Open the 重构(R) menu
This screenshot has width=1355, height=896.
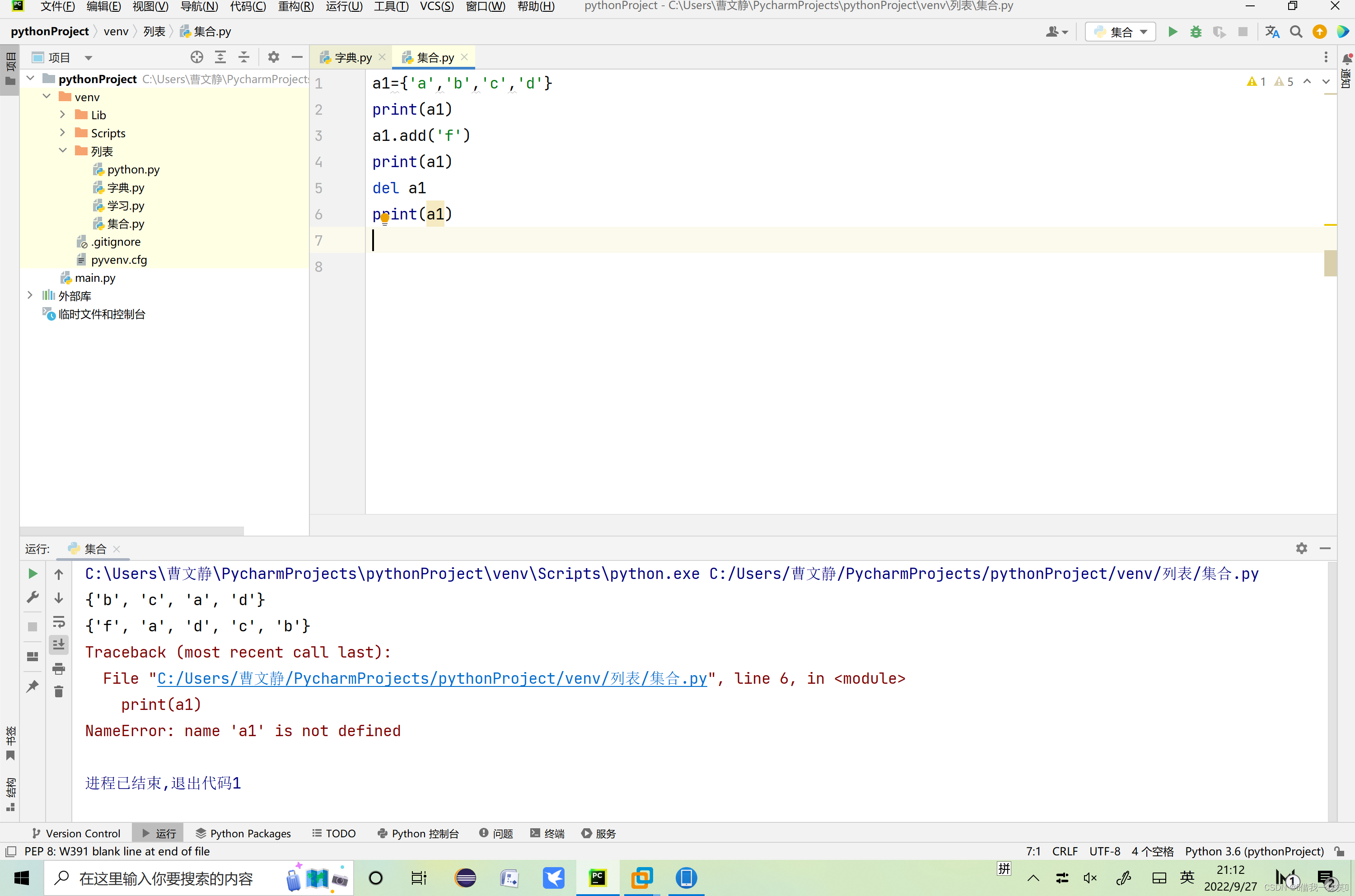tap(295, 6)
